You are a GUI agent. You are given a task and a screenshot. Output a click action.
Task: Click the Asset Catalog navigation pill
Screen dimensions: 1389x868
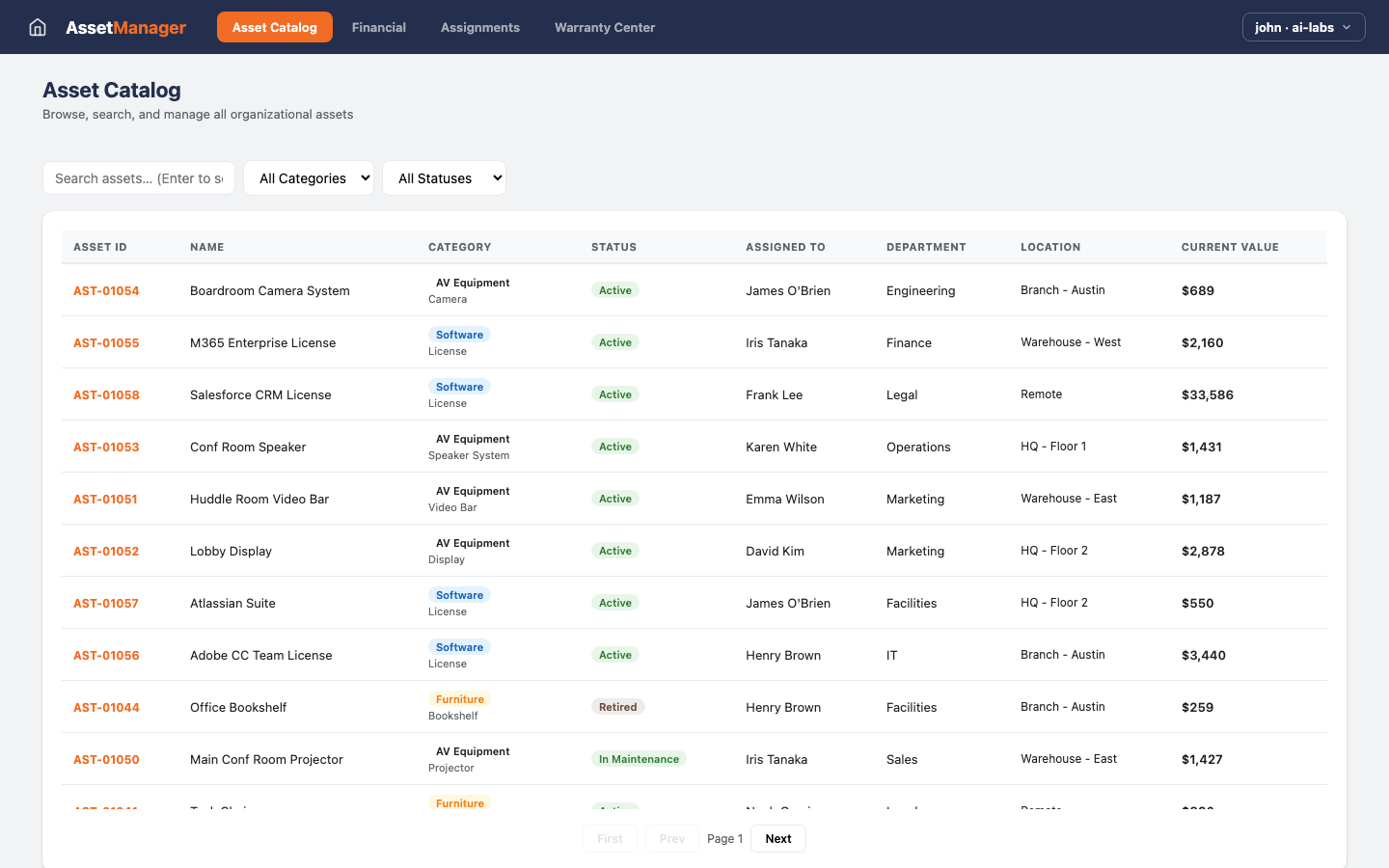(274, 27)
